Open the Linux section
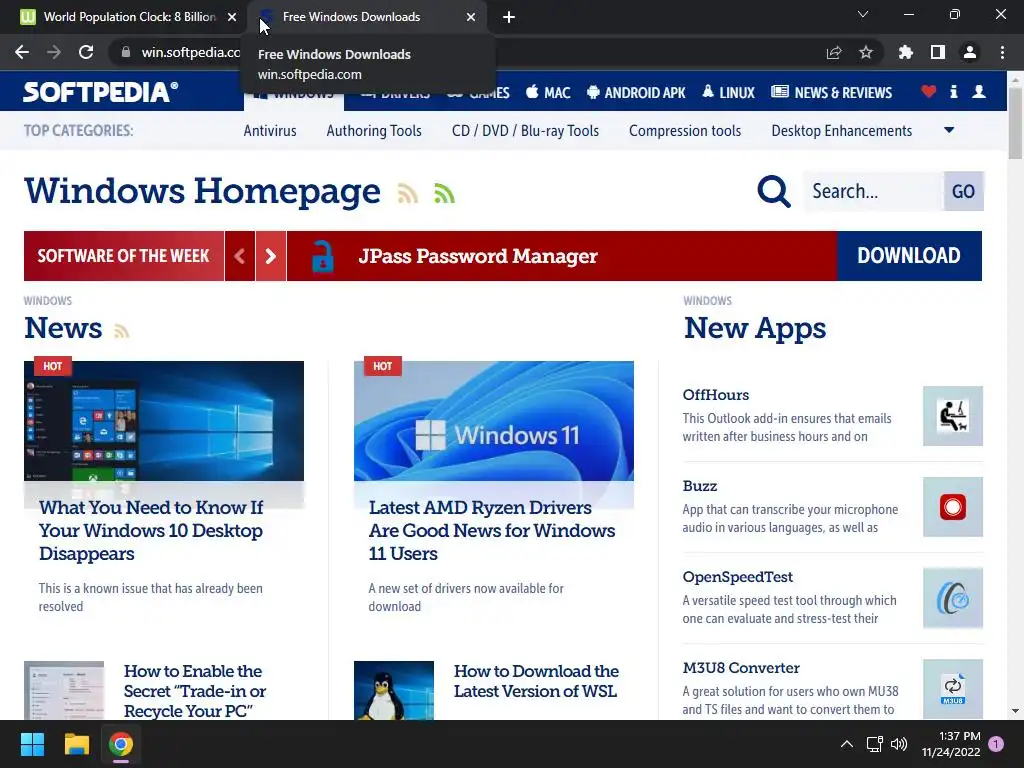Viewport: 1024px width, 768px height. click(x=728, y=92)
